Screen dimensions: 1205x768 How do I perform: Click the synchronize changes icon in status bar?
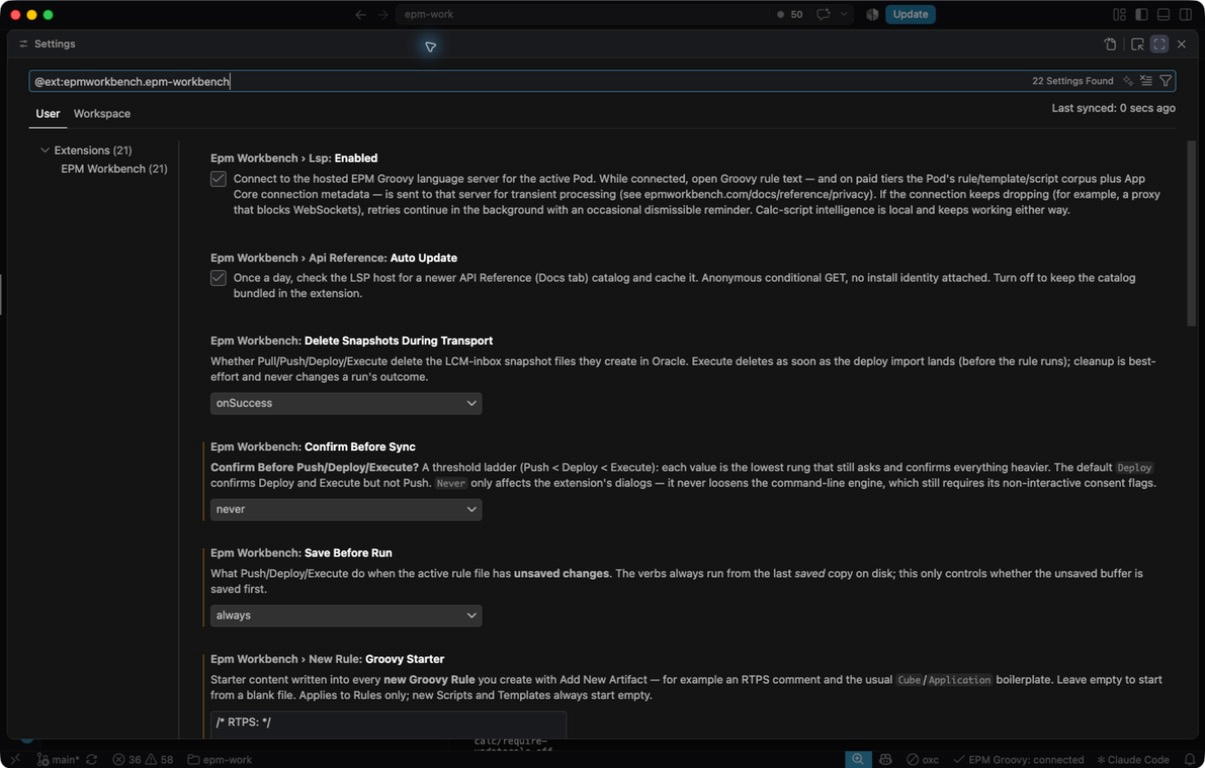click(x=92, y=760)
